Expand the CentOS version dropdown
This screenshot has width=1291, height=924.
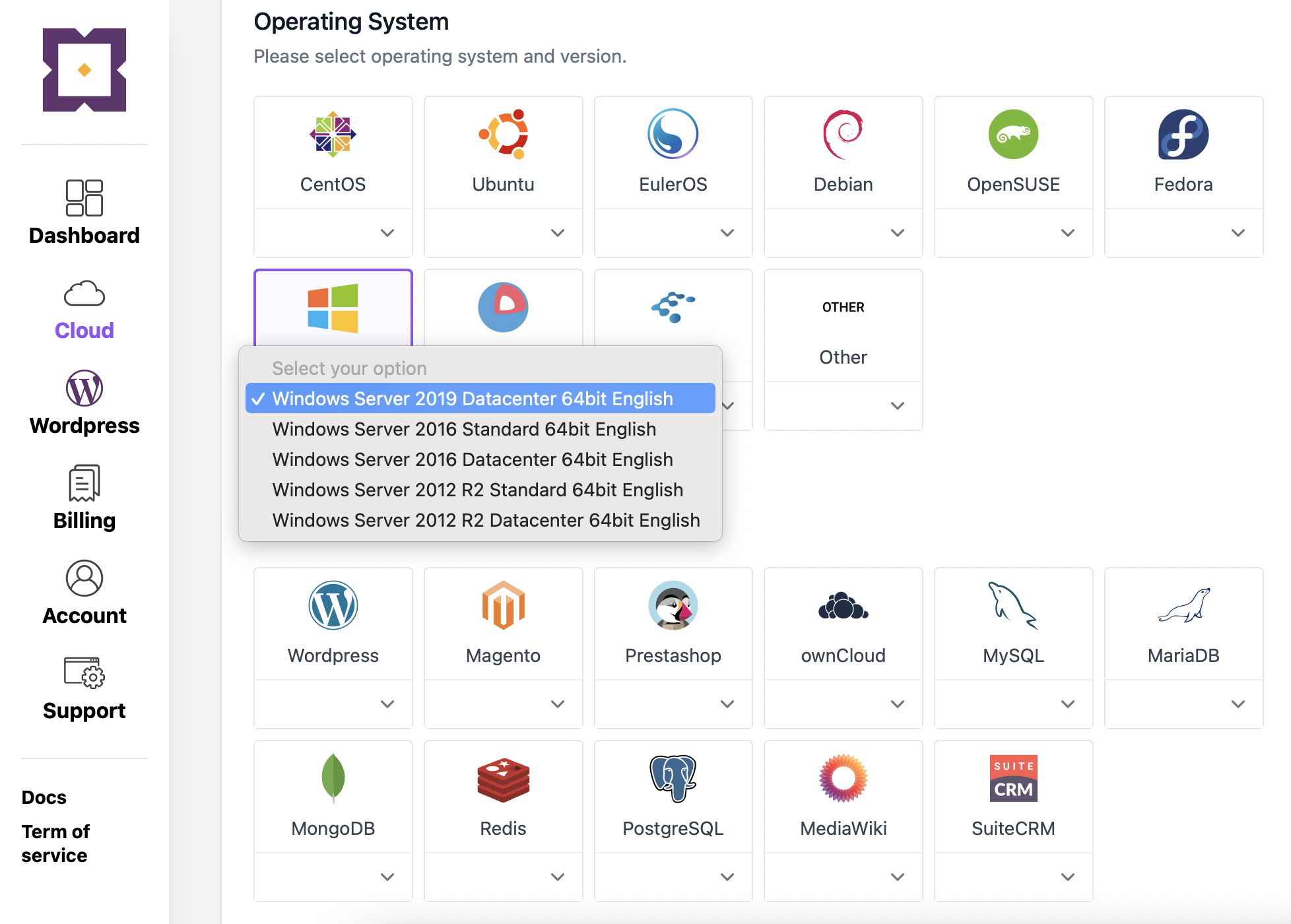coord(333,233)
